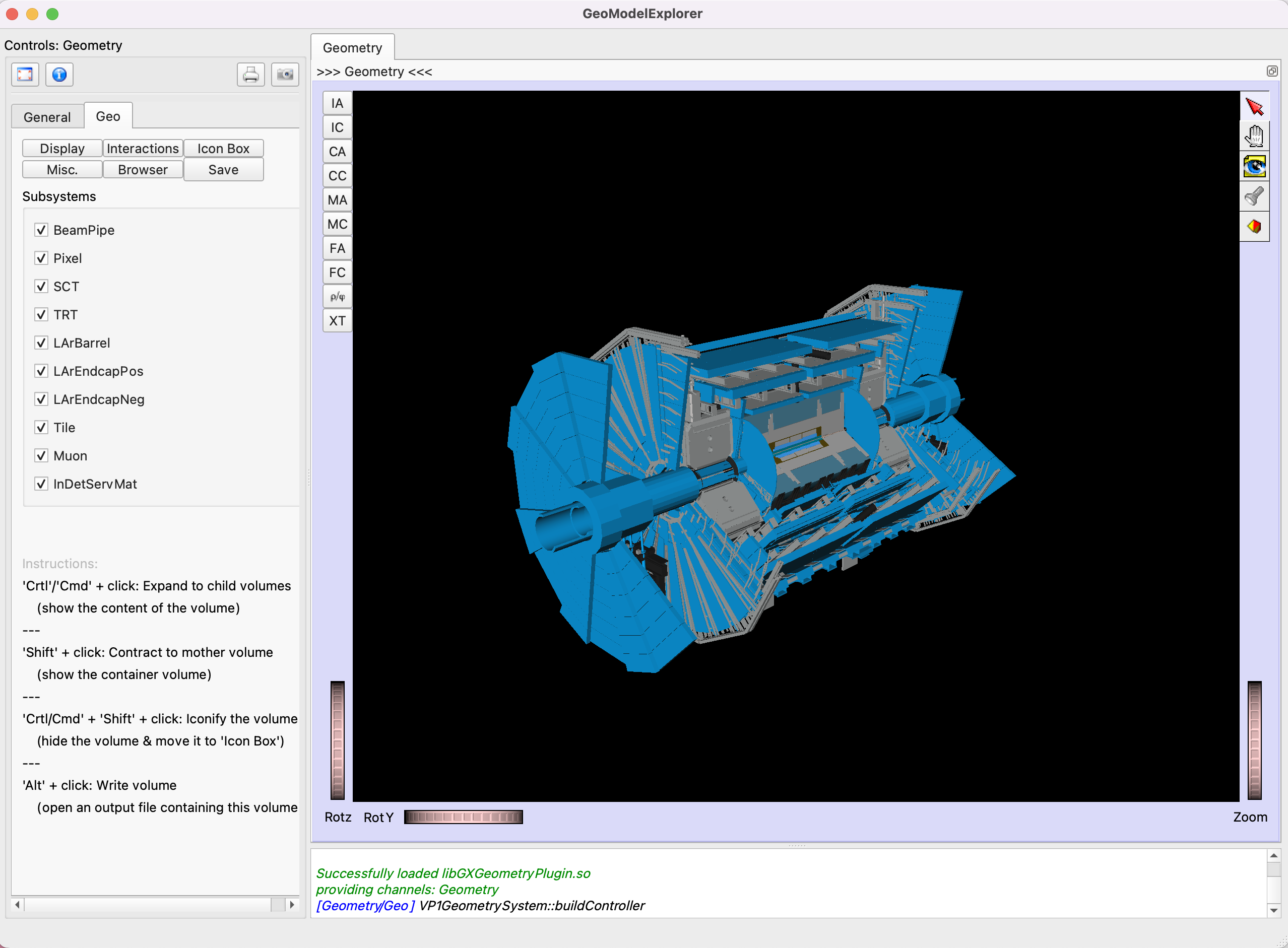Click the eye view-all icon
The height and width of the screenshot is (948, 1288).
(1254, 166)
